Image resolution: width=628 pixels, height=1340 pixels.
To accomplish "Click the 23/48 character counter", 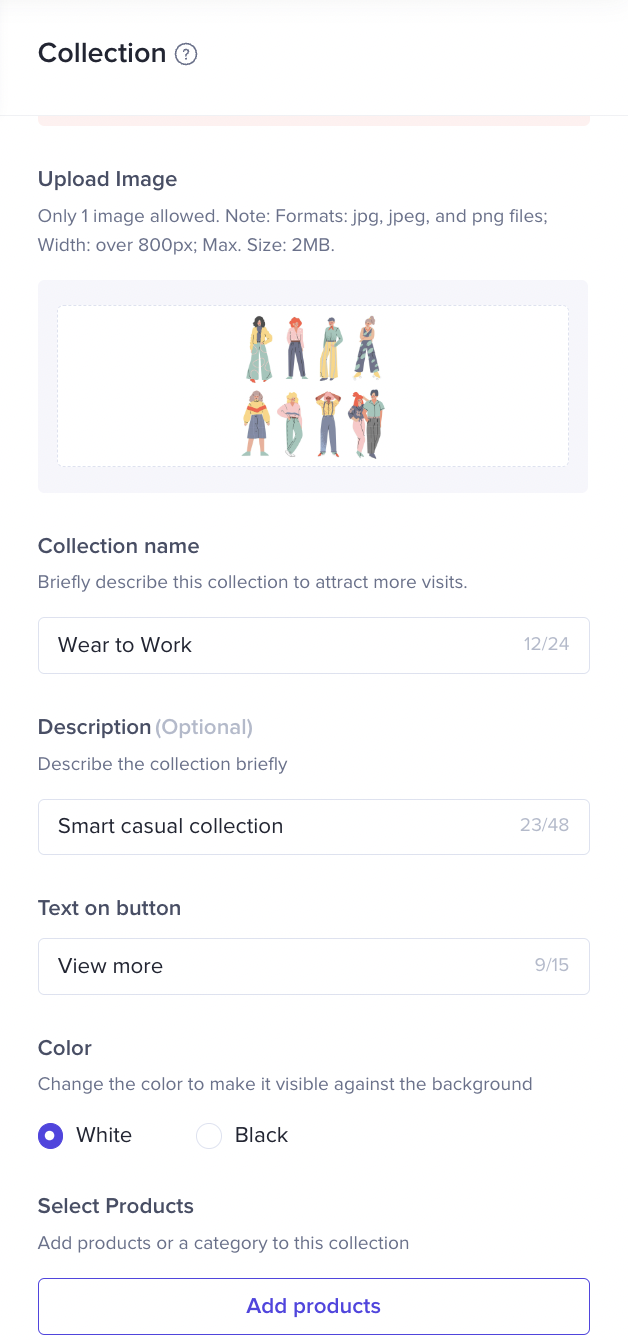I will 544,826.
